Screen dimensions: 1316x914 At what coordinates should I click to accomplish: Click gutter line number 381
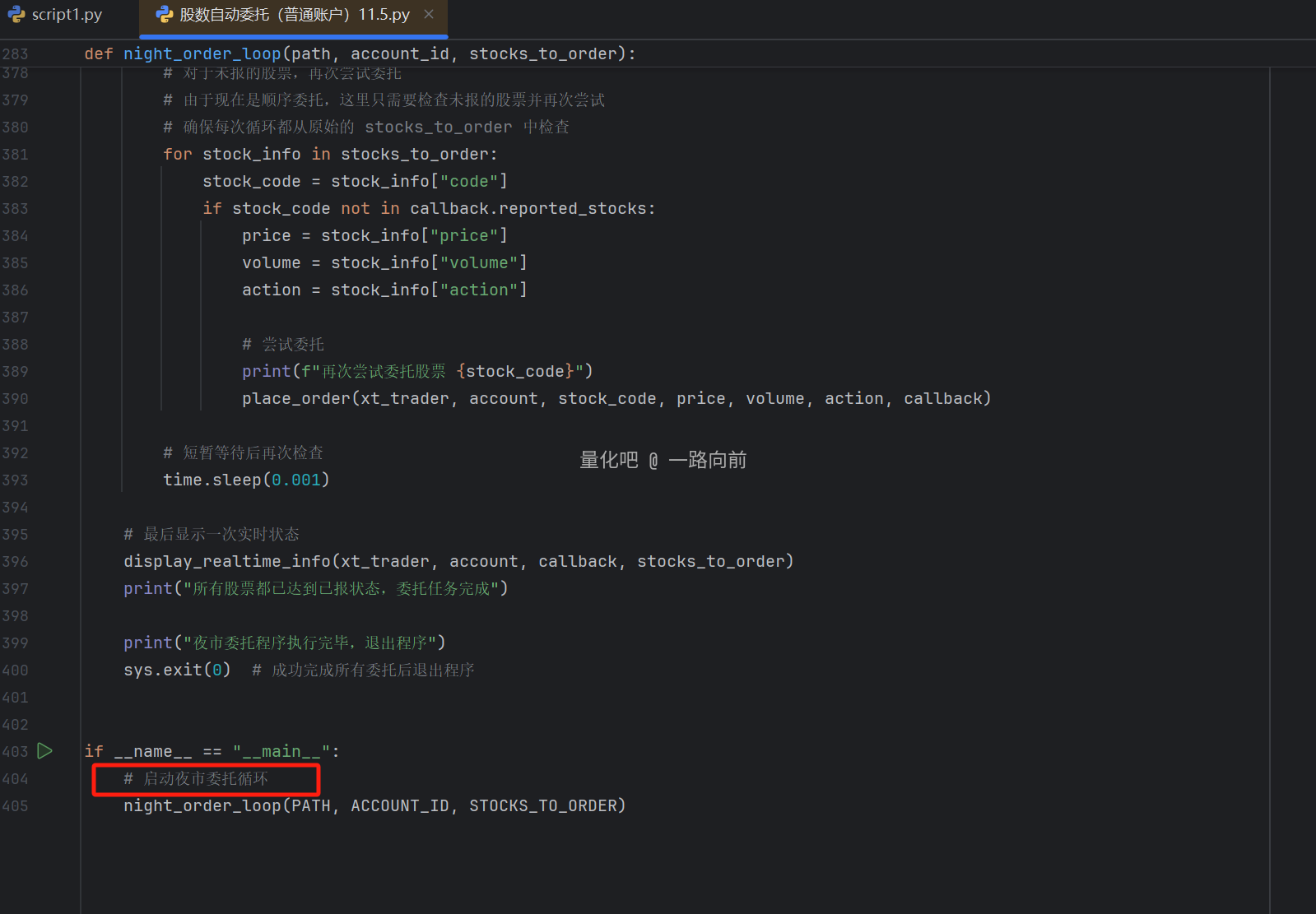point(16,154)
